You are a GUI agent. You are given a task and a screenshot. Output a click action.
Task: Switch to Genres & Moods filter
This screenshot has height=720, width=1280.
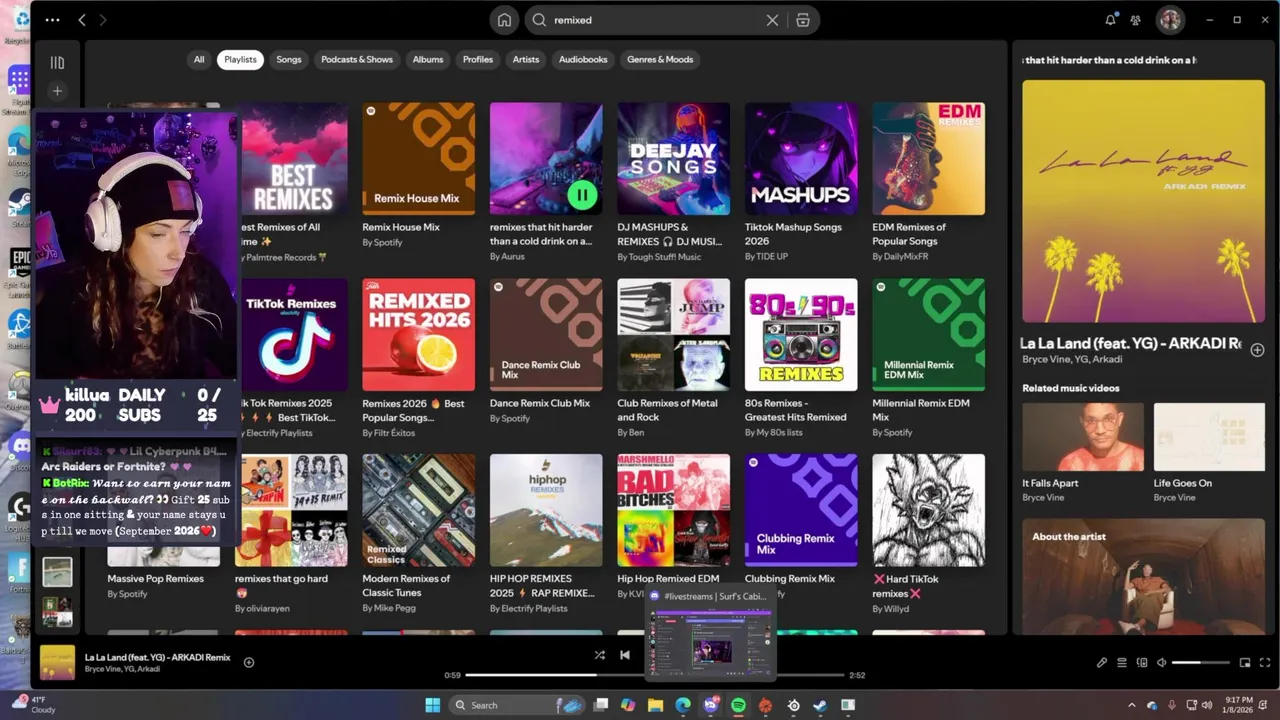click(660, 59)
